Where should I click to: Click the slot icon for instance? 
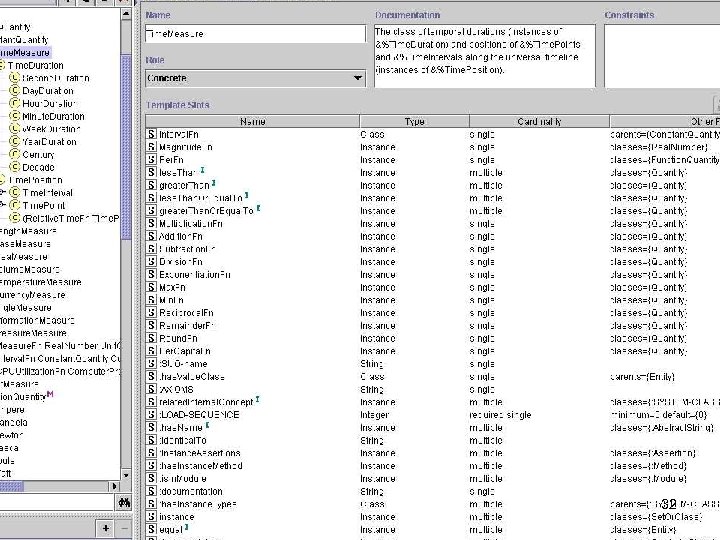coord(152,517)
